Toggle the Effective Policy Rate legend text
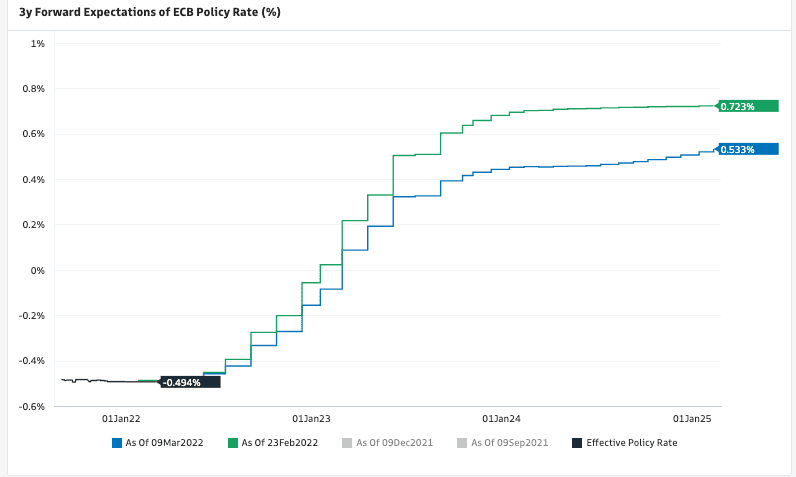796x477 pixels. tap(631, 442)
